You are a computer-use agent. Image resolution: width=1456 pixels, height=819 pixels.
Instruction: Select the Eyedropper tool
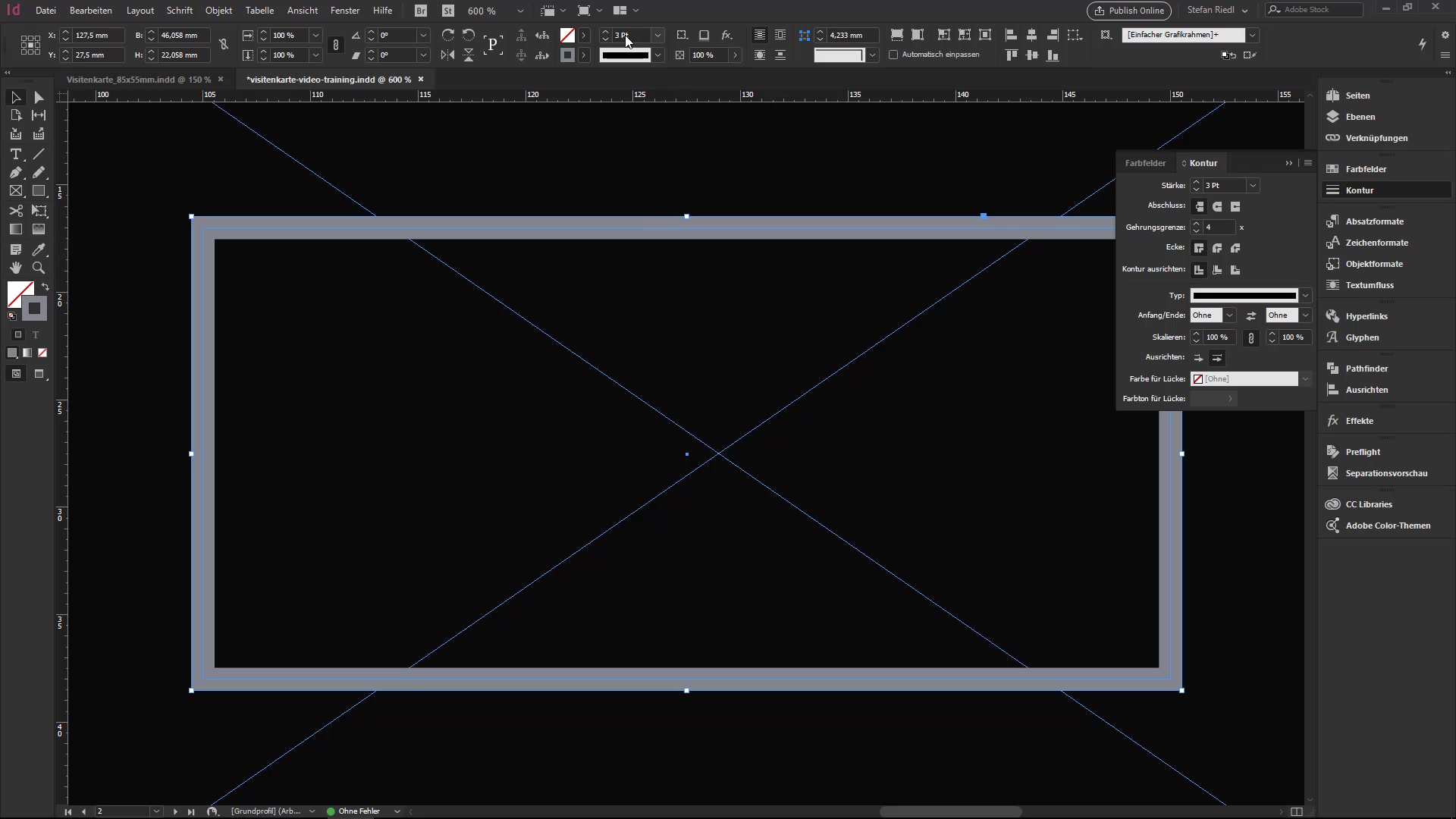tap(39, 249)
